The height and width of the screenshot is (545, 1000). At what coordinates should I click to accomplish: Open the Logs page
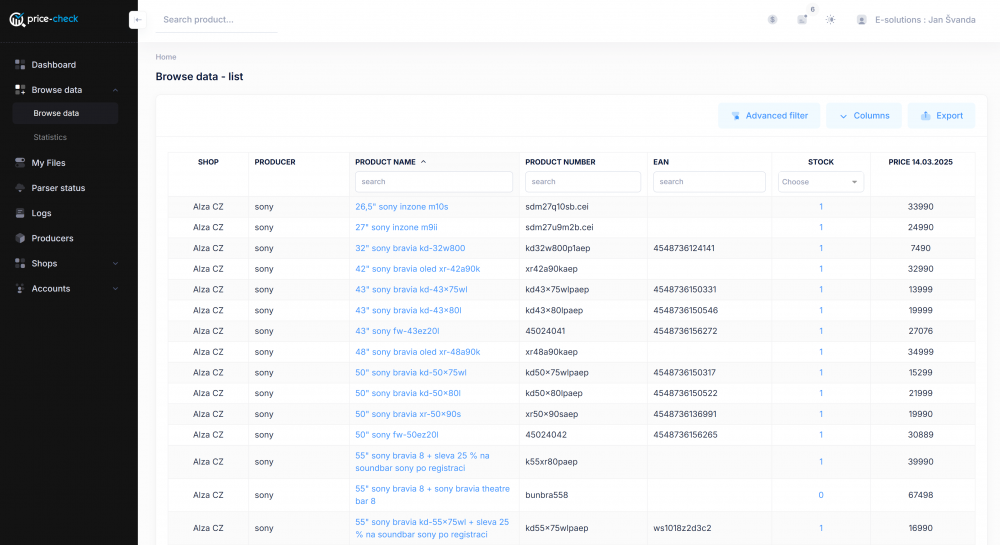[x=41, y=213]
